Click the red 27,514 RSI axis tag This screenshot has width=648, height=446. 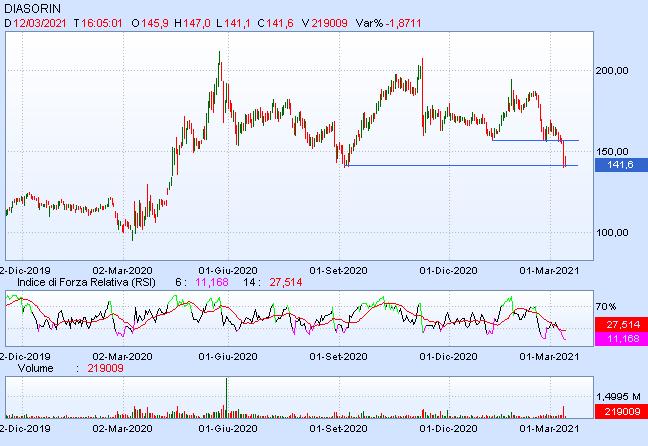pos(621,324)
